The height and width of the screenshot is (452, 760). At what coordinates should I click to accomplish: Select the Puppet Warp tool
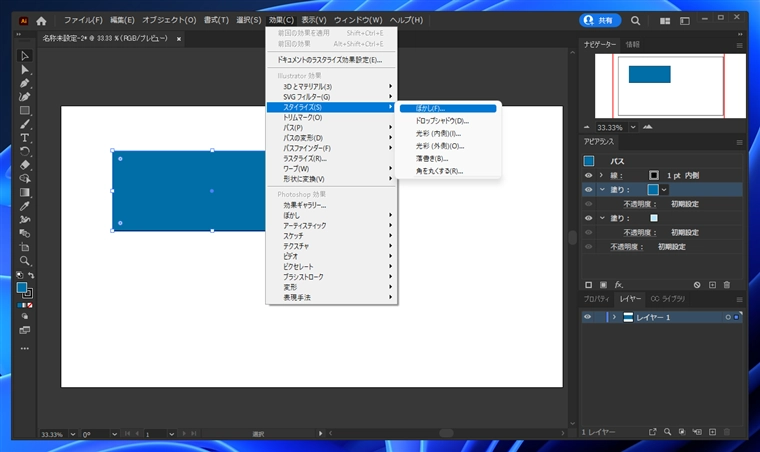click(24, 219)
